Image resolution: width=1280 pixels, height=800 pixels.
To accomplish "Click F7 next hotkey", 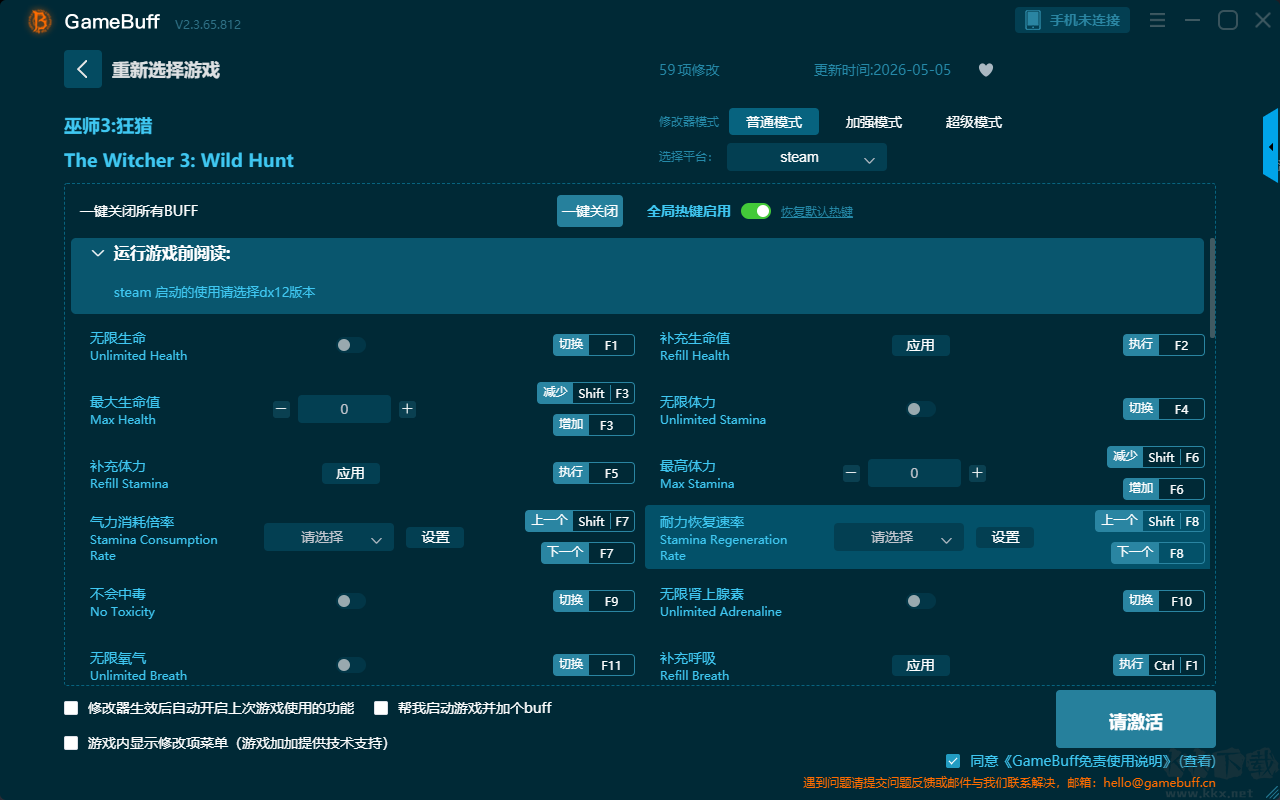I will click(x=588, y=553).
